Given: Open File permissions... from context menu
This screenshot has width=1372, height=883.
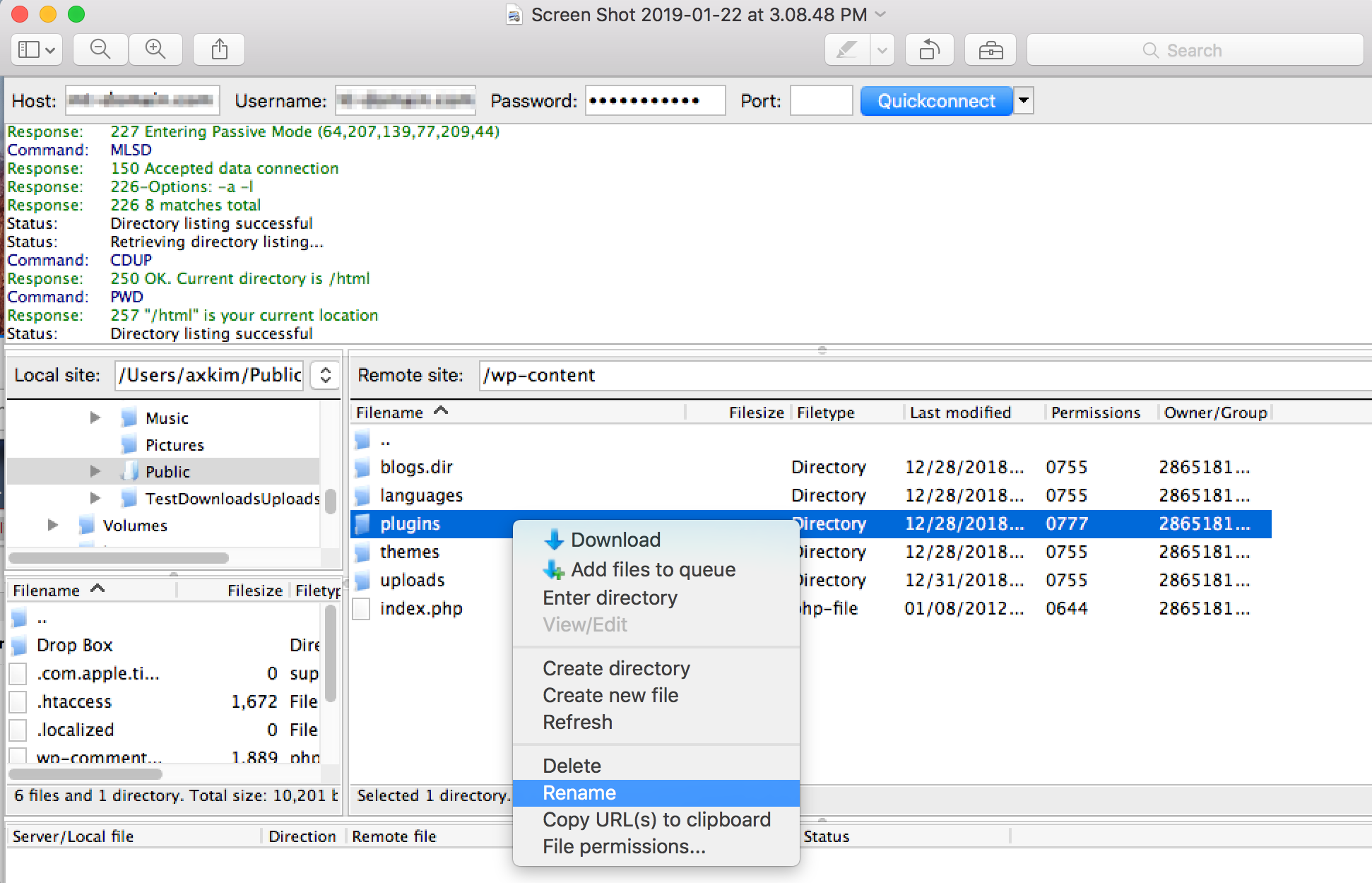Looking at the screenshot, I should [656, 846].
